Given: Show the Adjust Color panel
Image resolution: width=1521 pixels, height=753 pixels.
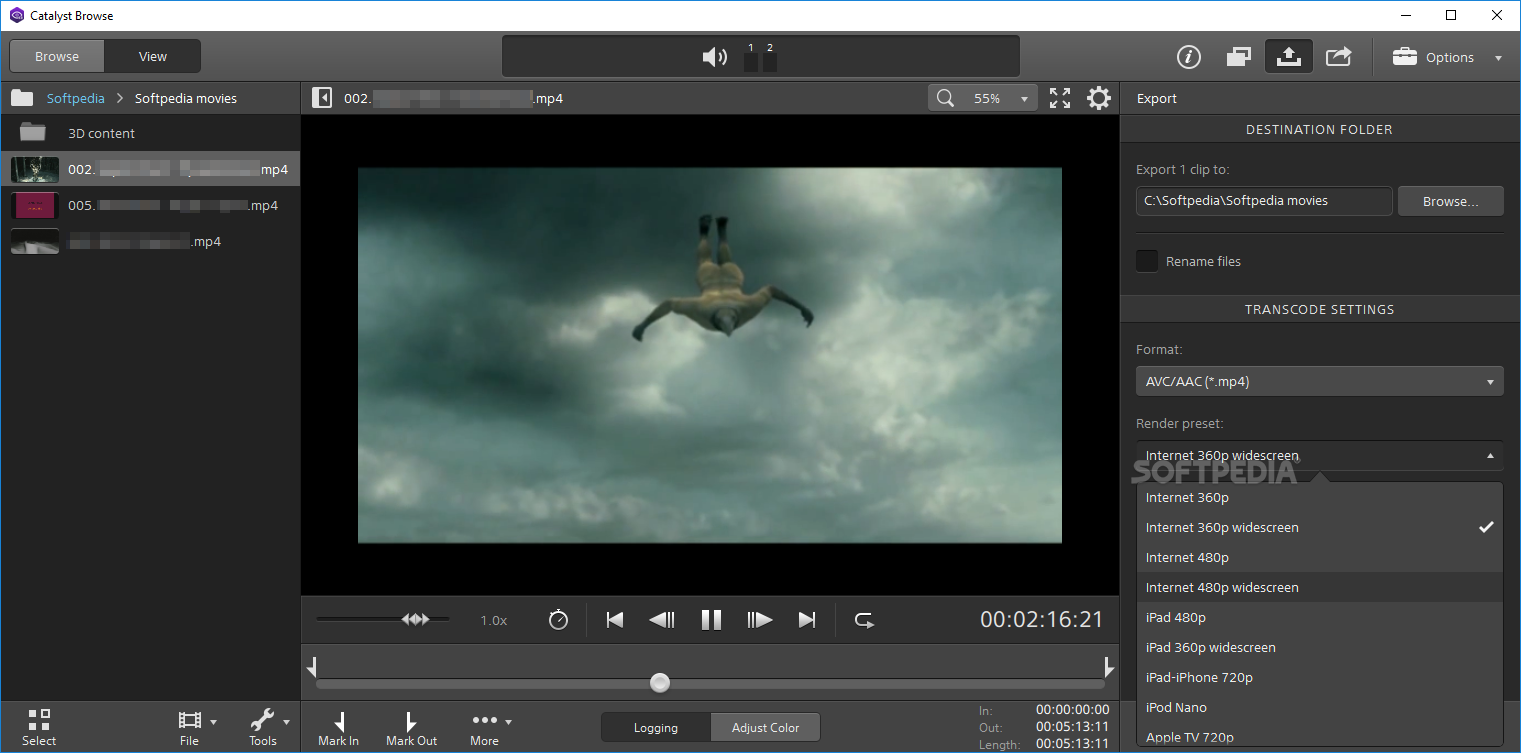Looking at the screenshot, I should tap(765, 727).
